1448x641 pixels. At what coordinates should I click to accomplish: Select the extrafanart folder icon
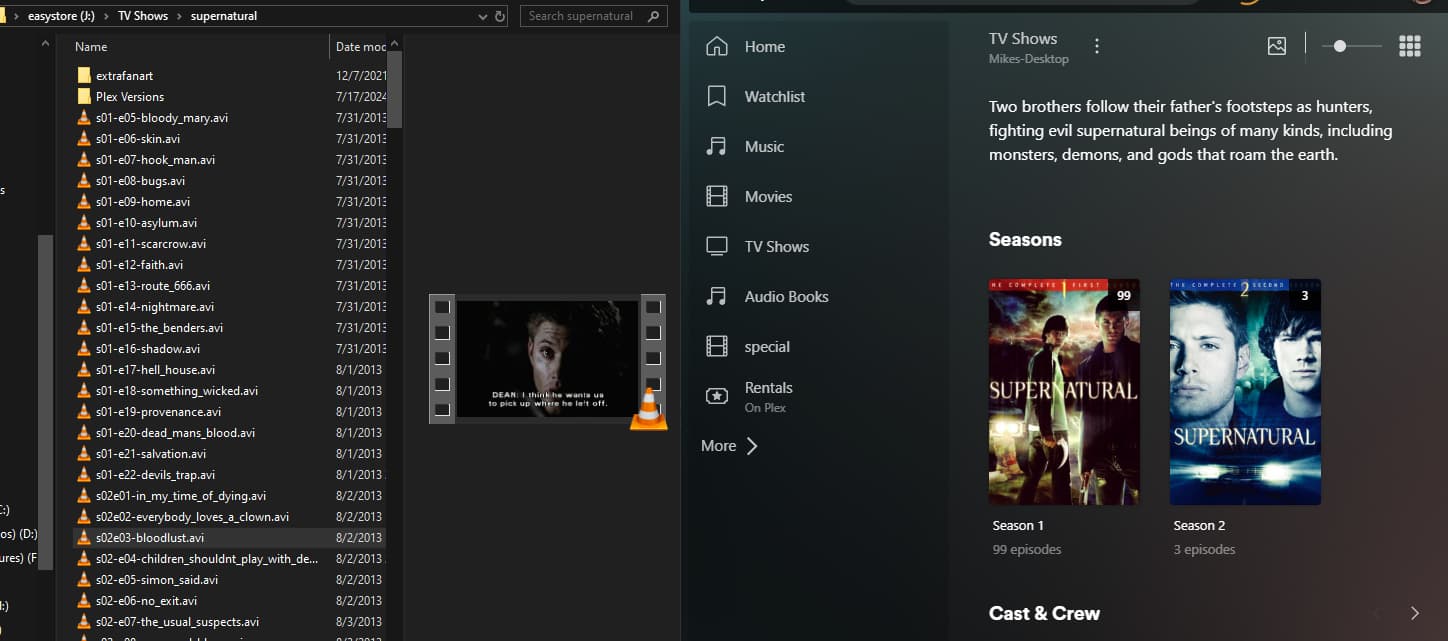click(84, 76)
